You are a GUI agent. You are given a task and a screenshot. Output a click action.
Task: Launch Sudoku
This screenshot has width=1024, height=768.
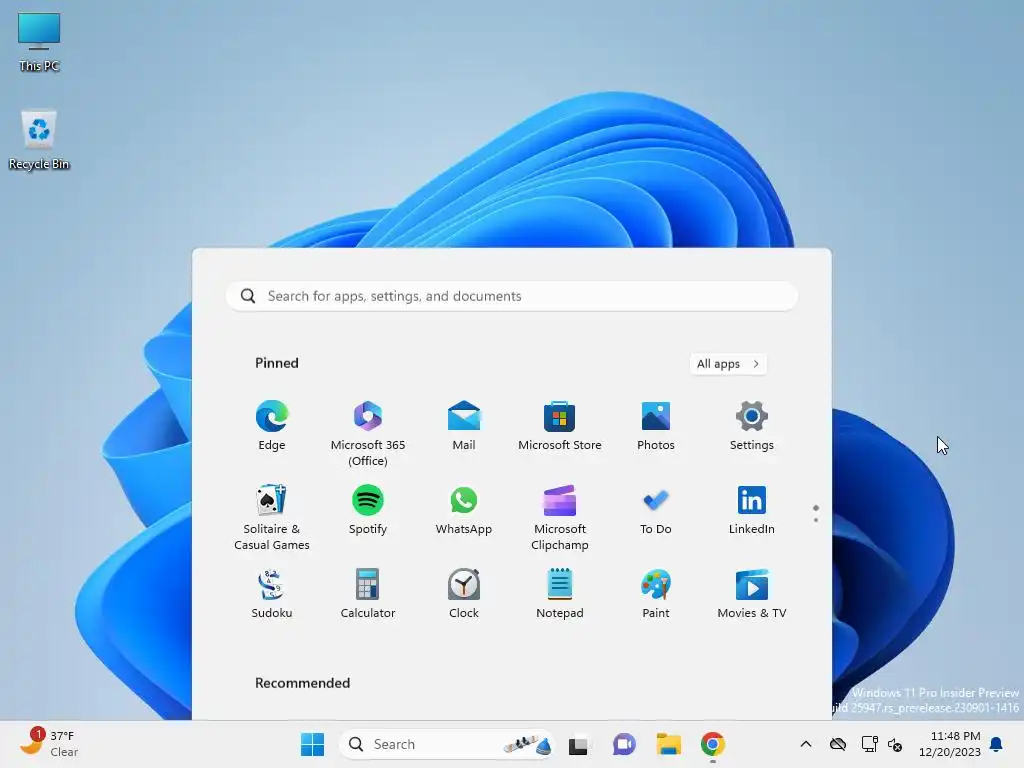(x=272, y=594)
